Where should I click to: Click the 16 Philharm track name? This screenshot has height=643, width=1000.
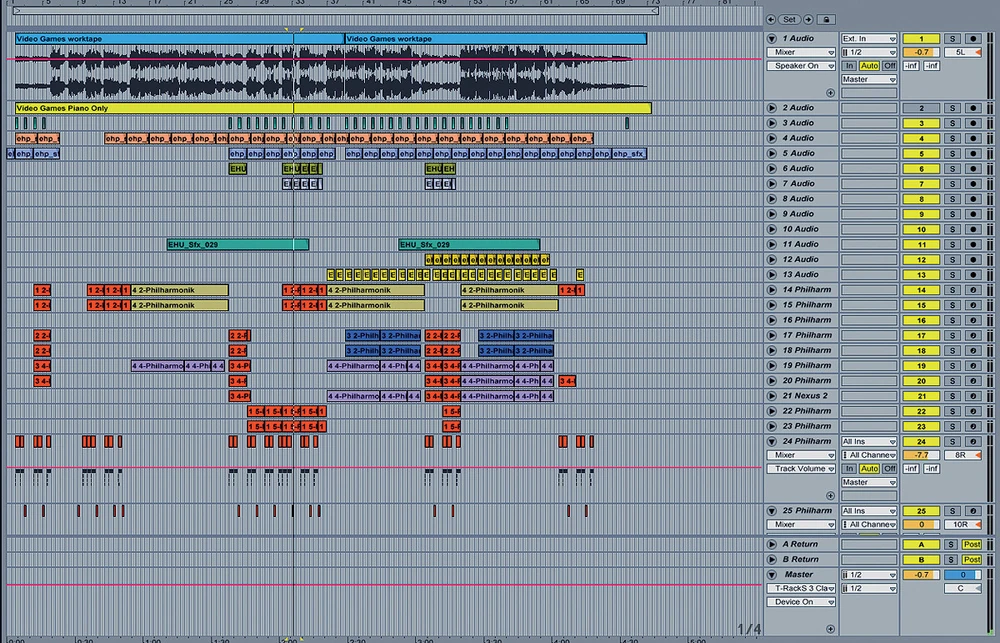tap(806, 320)
